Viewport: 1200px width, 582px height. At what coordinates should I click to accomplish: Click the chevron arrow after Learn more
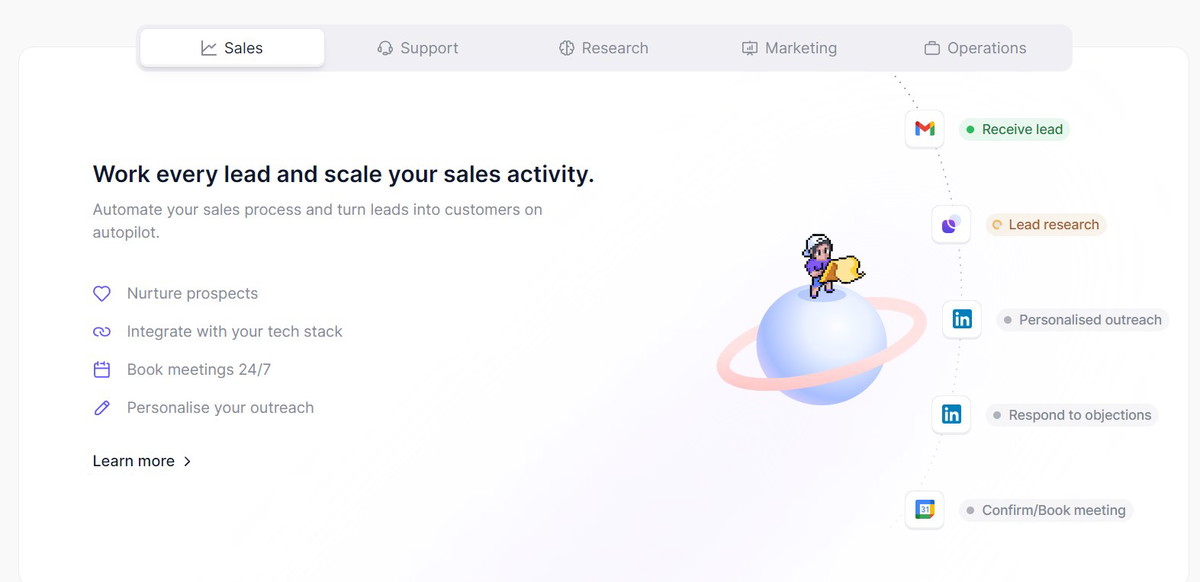pyautogui.click(x=187, y=462)
